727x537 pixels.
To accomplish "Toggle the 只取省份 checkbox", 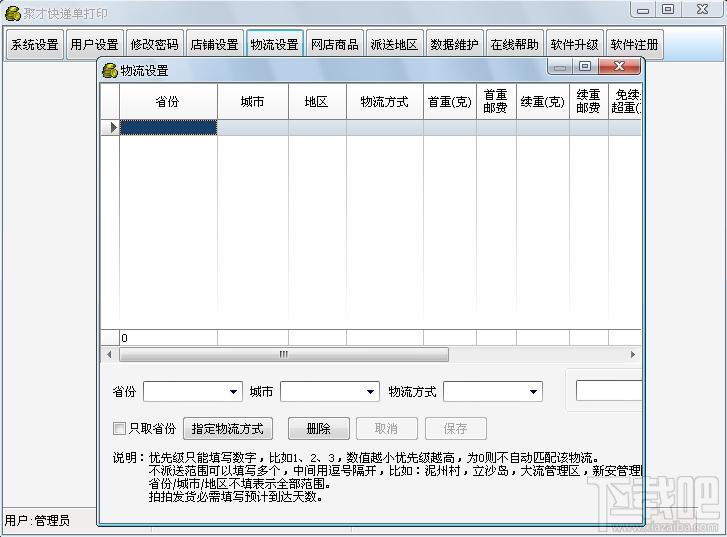I will (119, 428).
